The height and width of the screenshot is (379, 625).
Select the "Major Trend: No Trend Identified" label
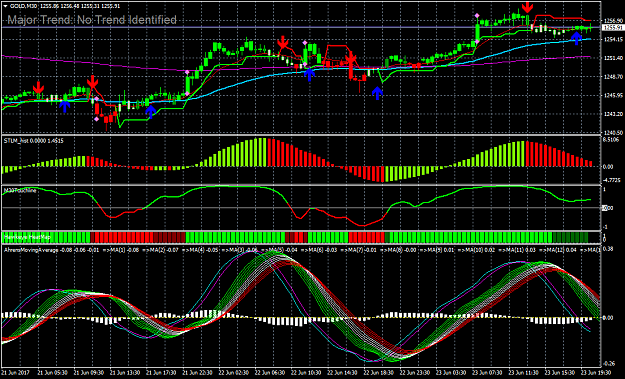coord(92,20)
